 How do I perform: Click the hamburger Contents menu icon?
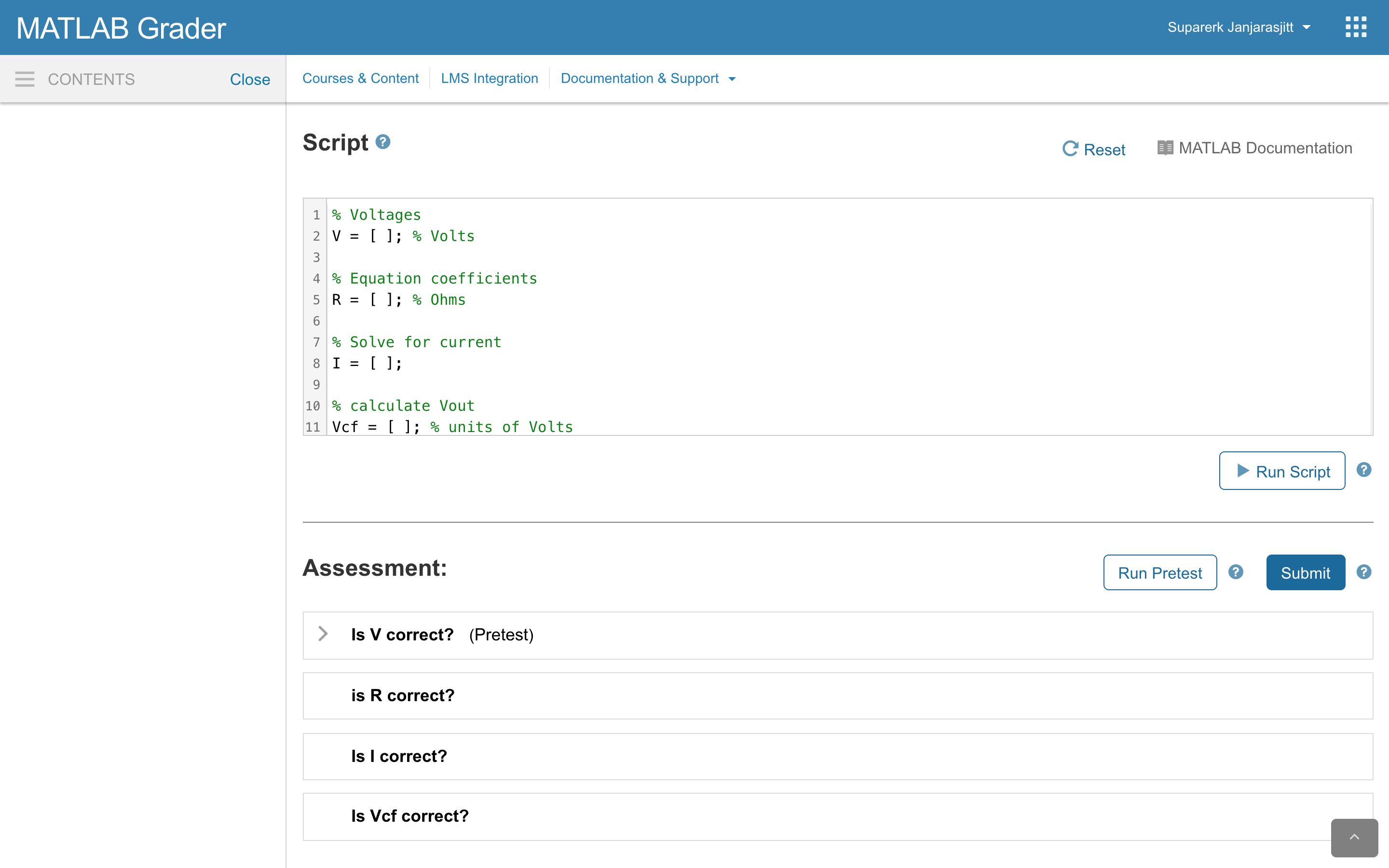pyautogui.click(x=25, y=79)
